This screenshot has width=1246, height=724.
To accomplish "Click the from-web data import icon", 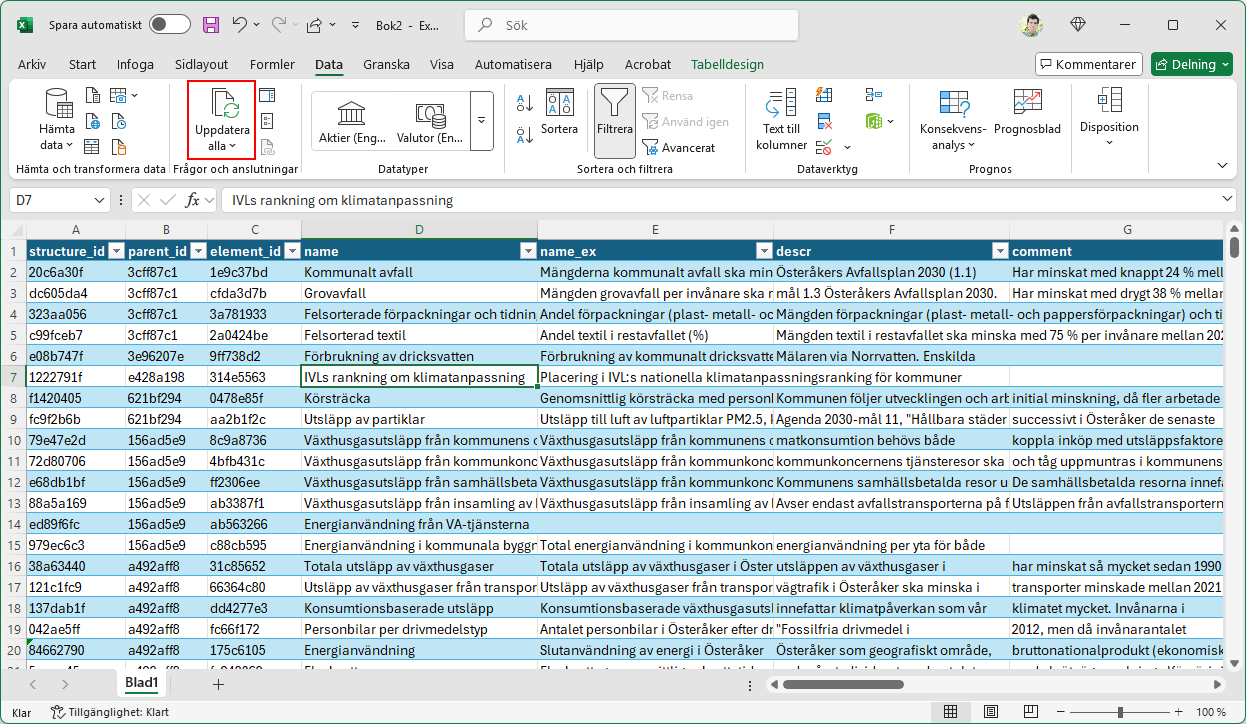I will [93, 122].
